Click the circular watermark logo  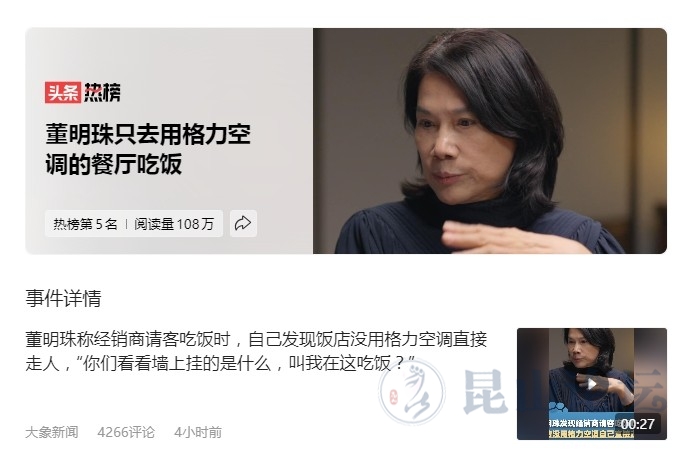pyautogui.click(x=412, y=393)
